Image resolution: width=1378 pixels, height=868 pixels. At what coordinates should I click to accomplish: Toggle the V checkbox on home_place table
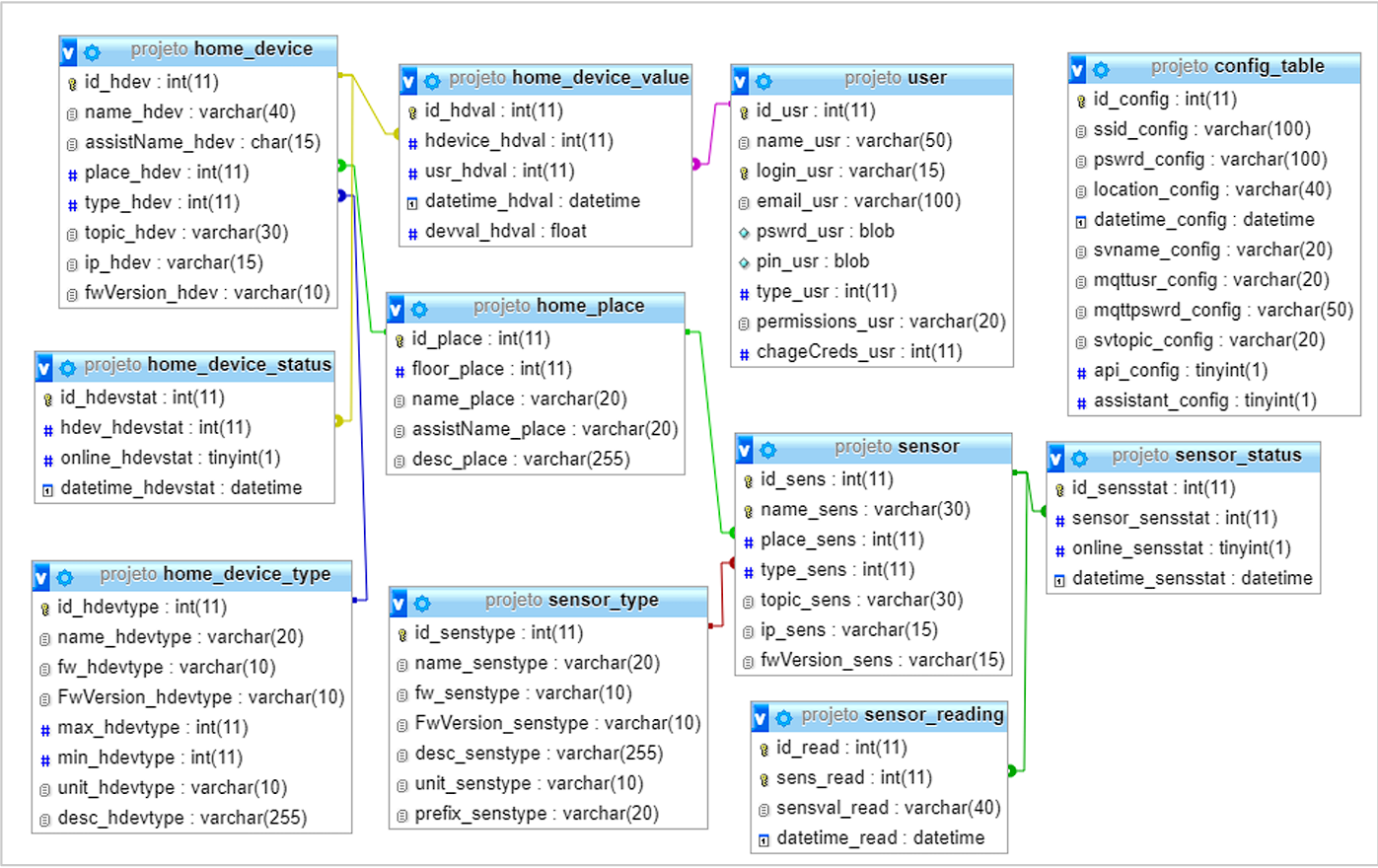click(x=395, y=307)
